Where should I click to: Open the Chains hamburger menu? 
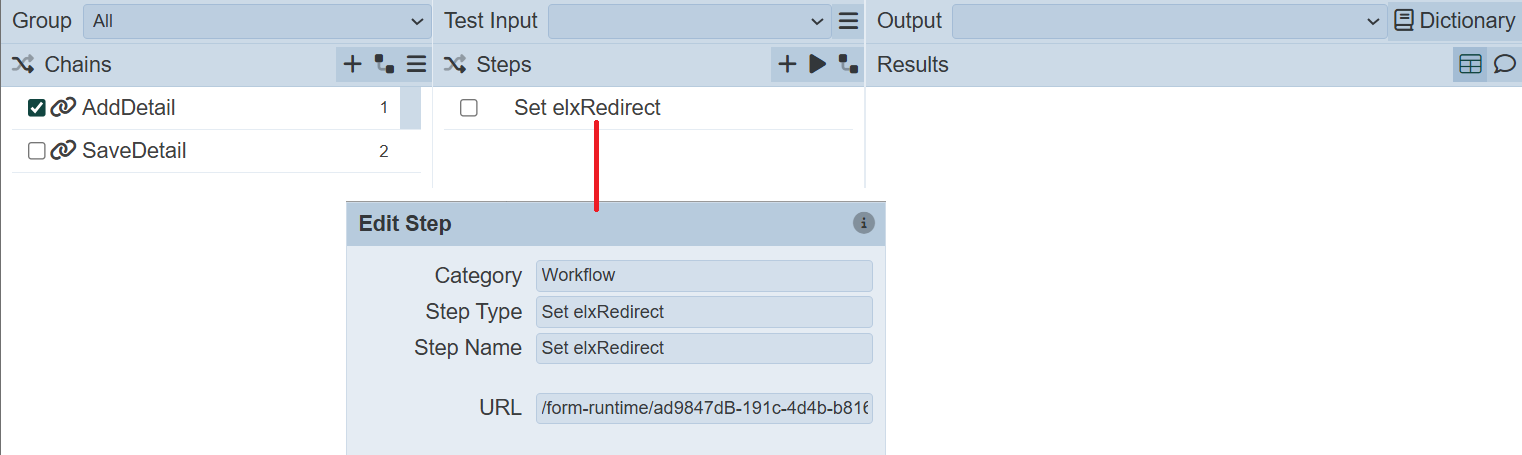416,65
